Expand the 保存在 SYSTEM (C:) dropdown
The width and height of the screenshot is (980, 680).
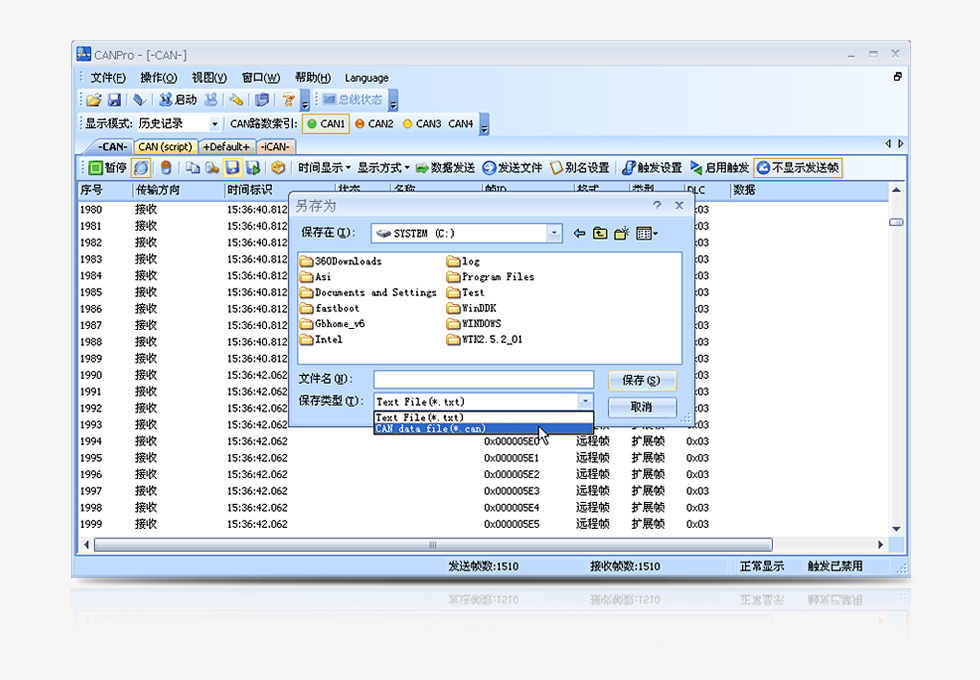click(554, 233)
